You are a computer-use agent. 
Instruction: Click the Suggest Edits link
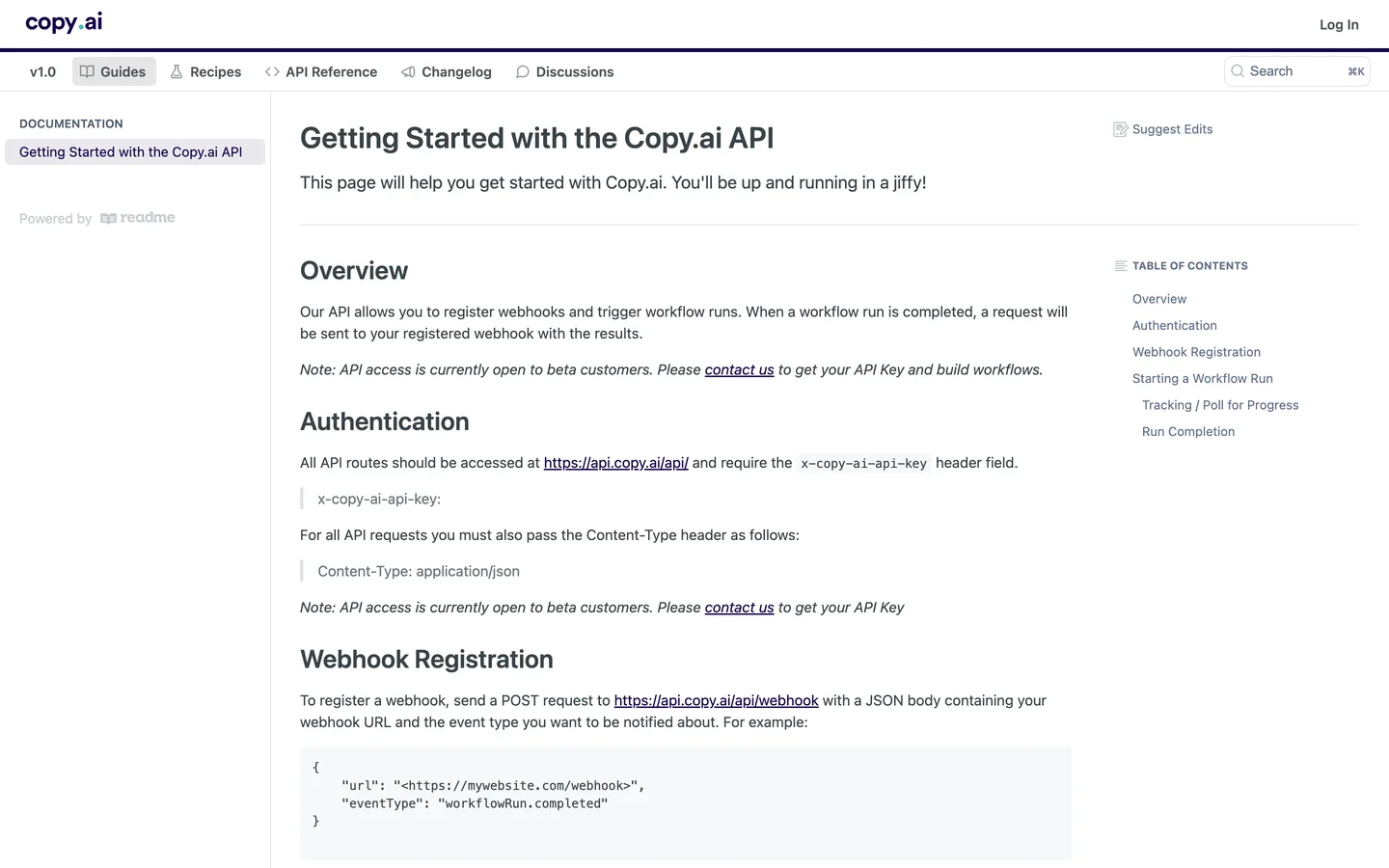tap(1163, 129)
